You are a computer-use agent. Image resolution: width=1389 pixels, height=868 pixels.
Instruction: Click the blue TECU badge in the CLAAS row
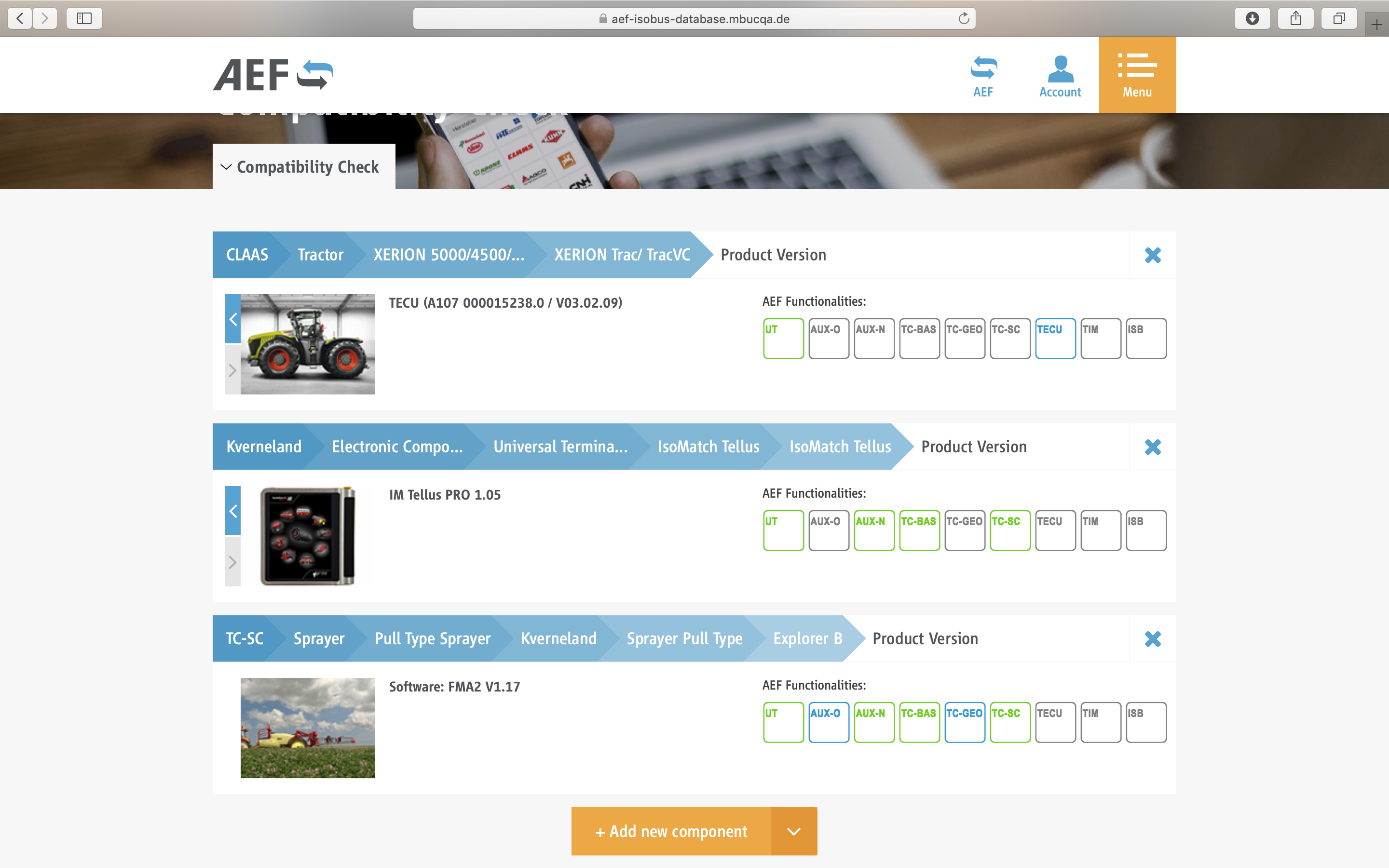tap(1056, 339)
